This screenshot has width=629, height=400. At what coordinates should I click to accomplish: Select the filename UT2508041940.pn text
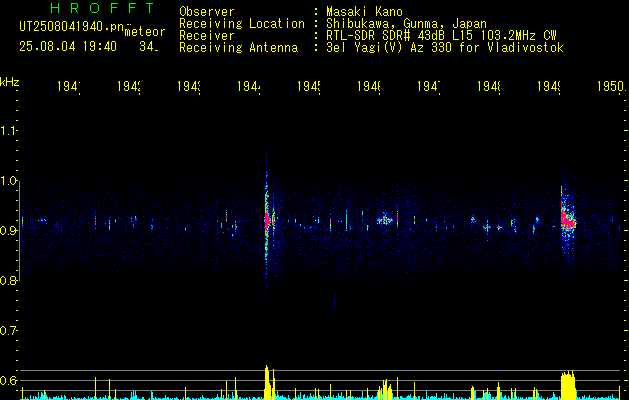[x=71, y=27]
